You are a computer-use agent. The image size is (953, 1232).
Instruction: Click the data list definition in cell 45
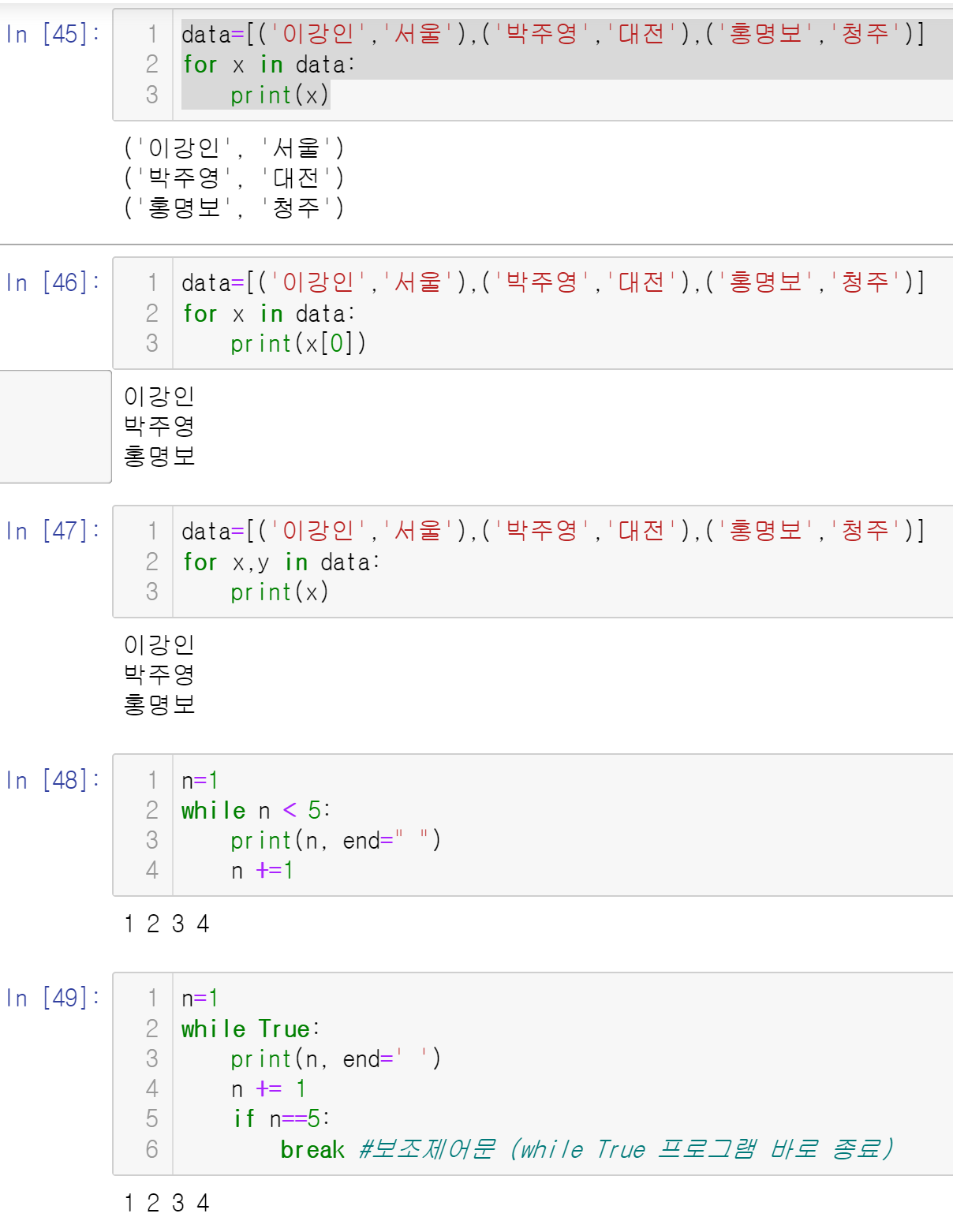click(x=553, y=34)
